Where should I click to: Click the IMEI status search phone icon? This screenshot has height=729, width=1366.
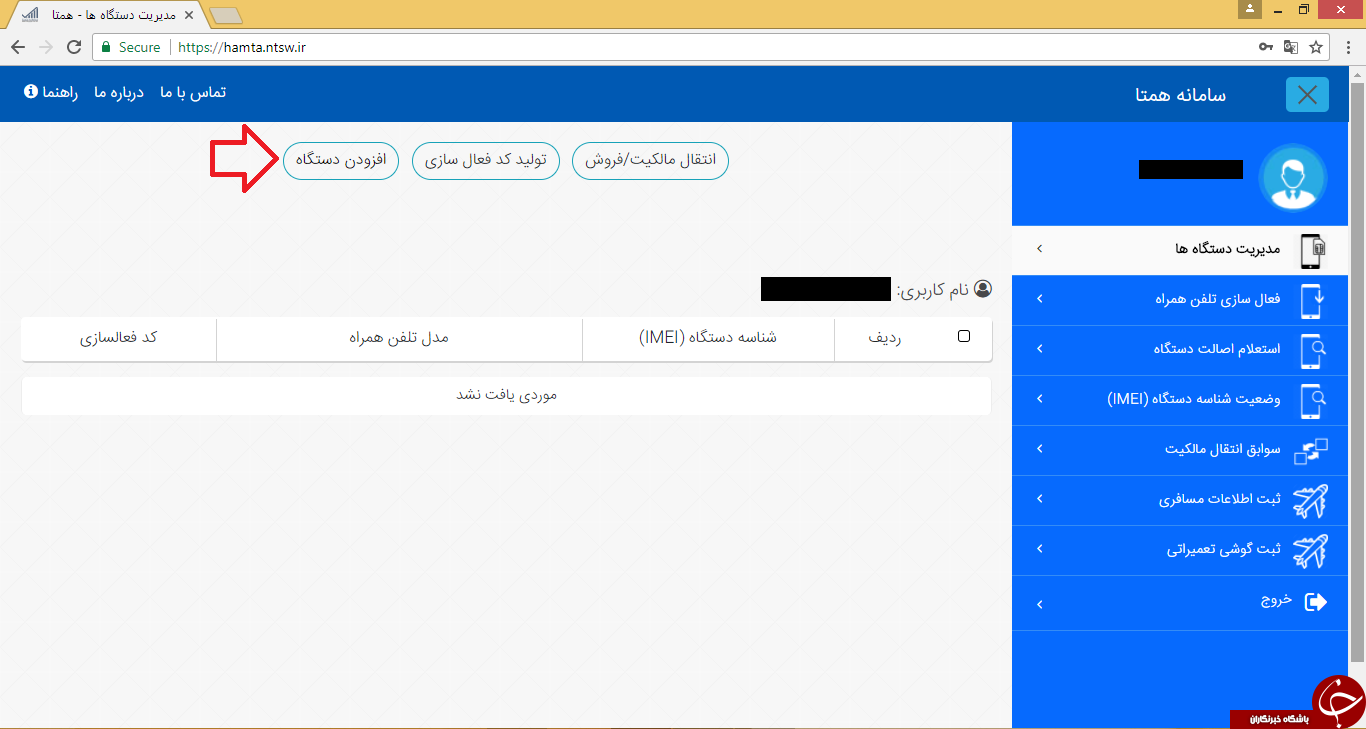[1312, 401]
